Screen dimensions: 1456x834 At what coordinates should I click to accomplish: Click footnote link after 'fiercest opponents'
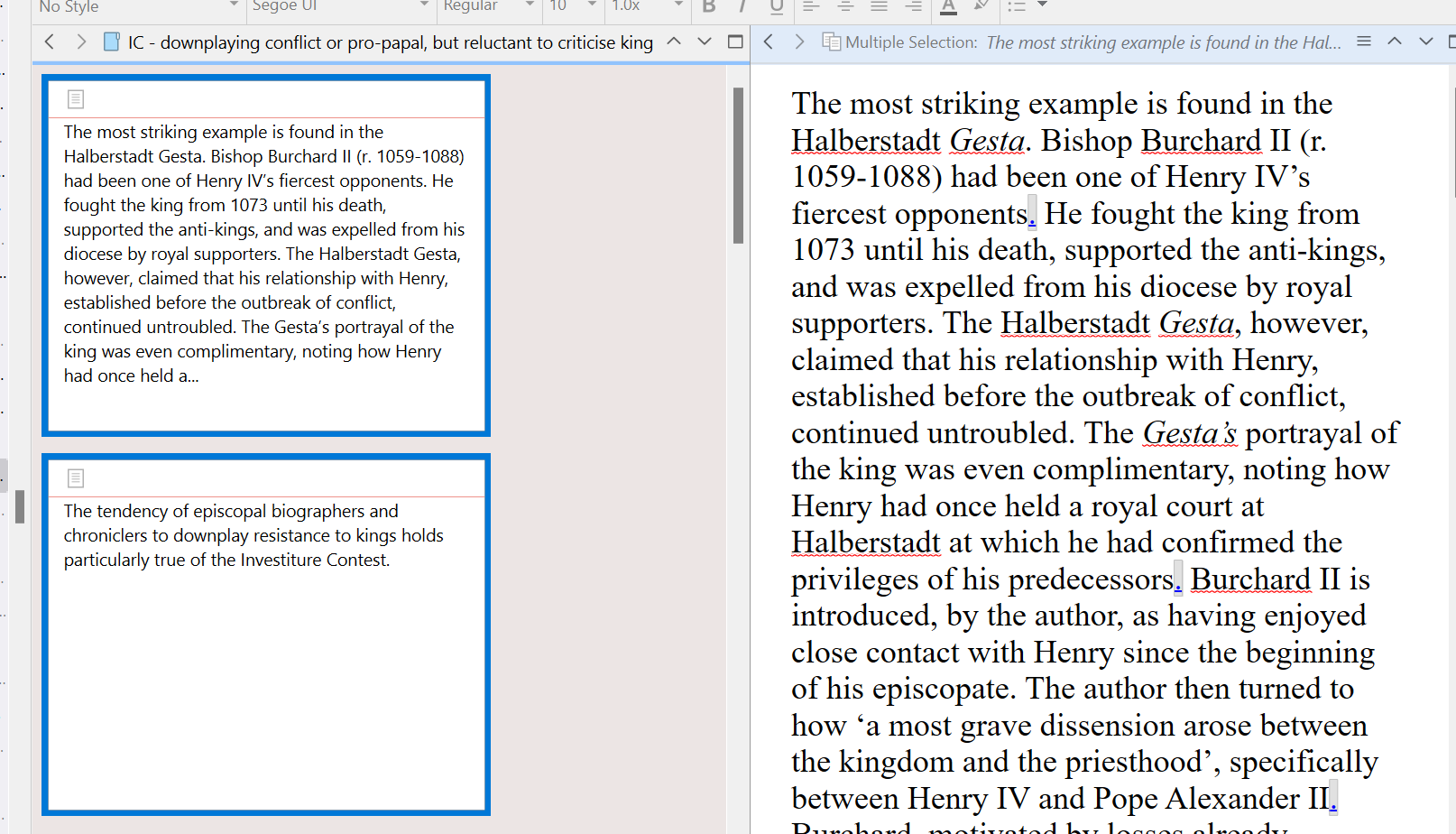pos(1032,216)
